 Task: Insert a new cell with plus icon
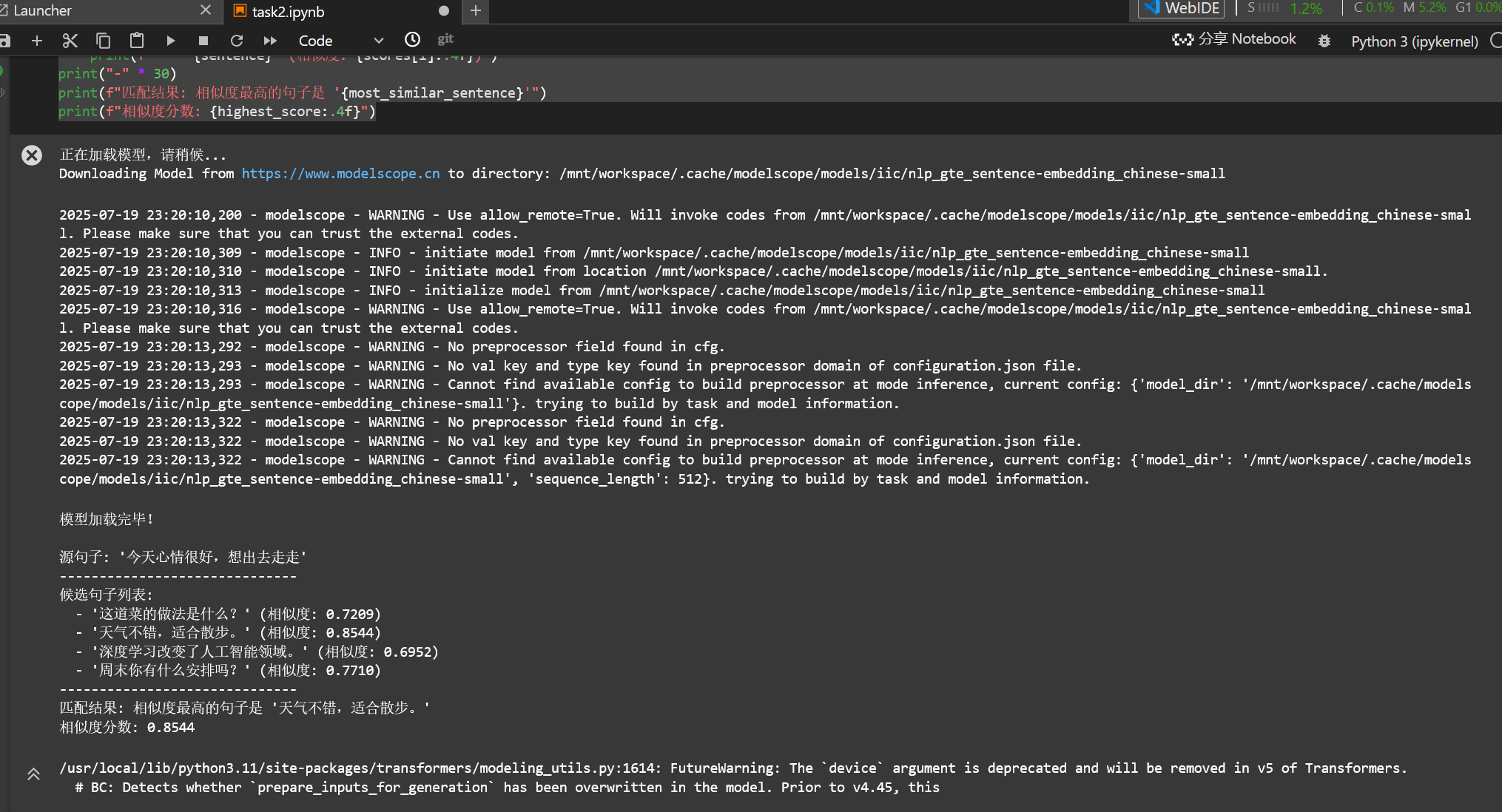pyautogui.click(x=37, y=41)
